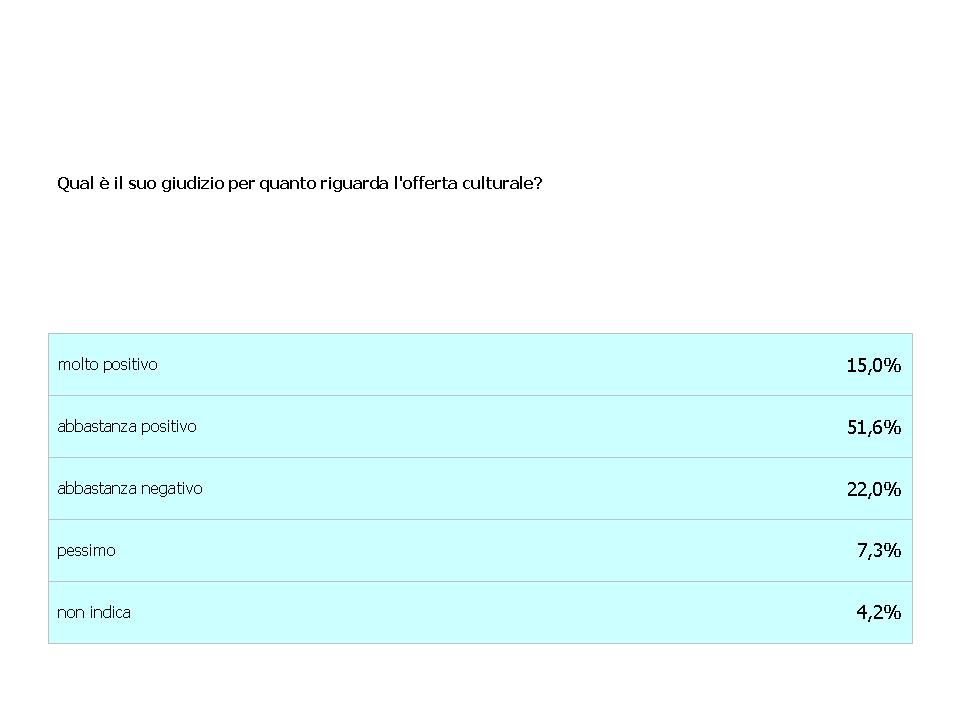Click the middle of the 'molto positivo' row
Viewport: 960px width, 720px height.
(x=481, y=365)
